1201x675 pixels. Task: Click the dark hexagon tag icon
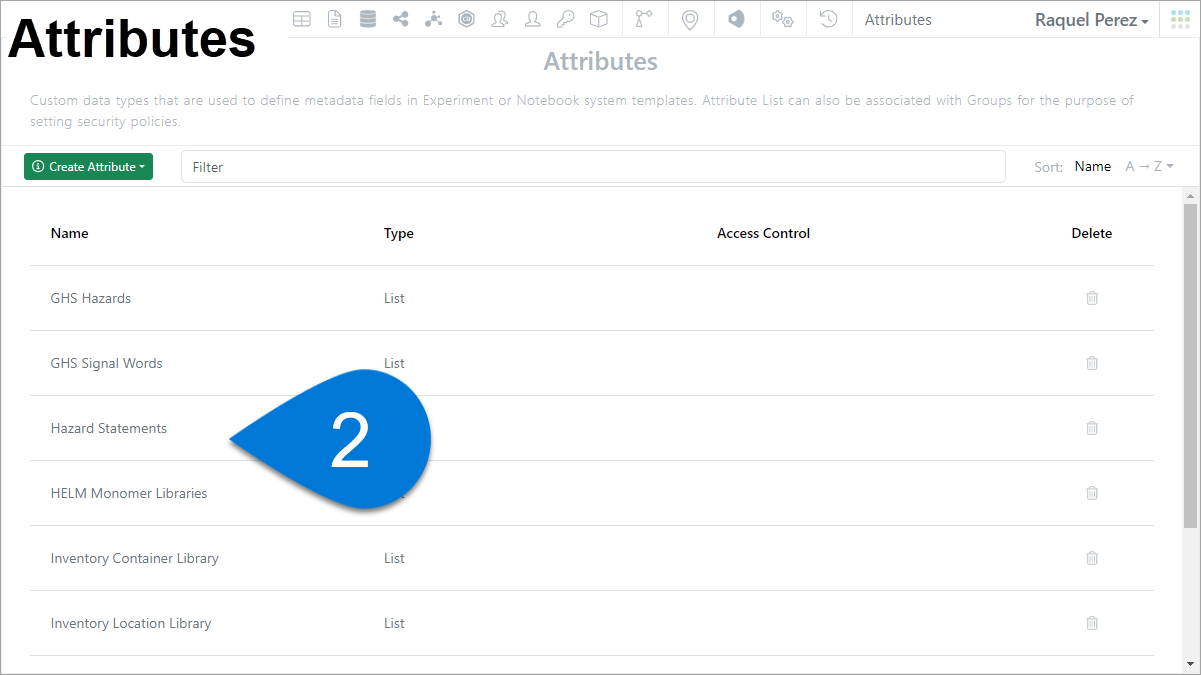pyautogui.click(x=736, y=19)
